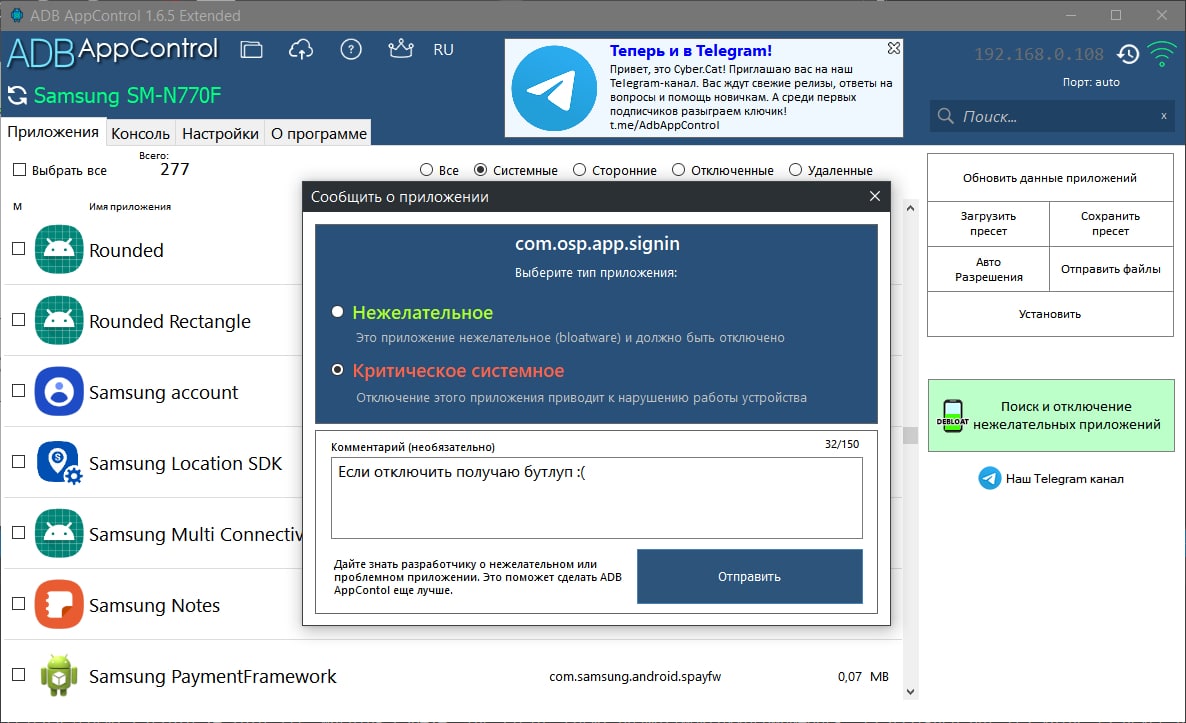Click the search magnifier icon

click(x=945, y=116)
